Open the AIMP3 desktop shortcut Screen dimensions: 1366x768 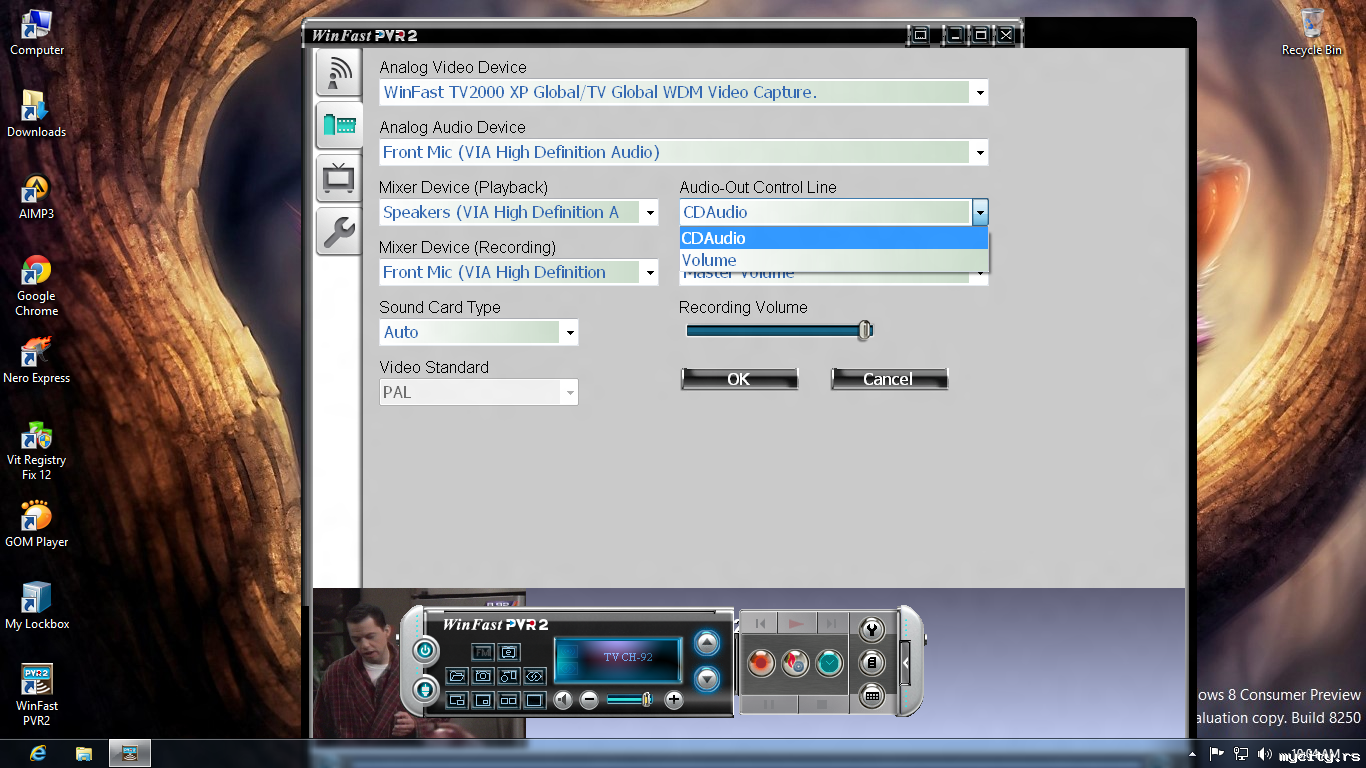pyautogui.click(x=36, y=196)
